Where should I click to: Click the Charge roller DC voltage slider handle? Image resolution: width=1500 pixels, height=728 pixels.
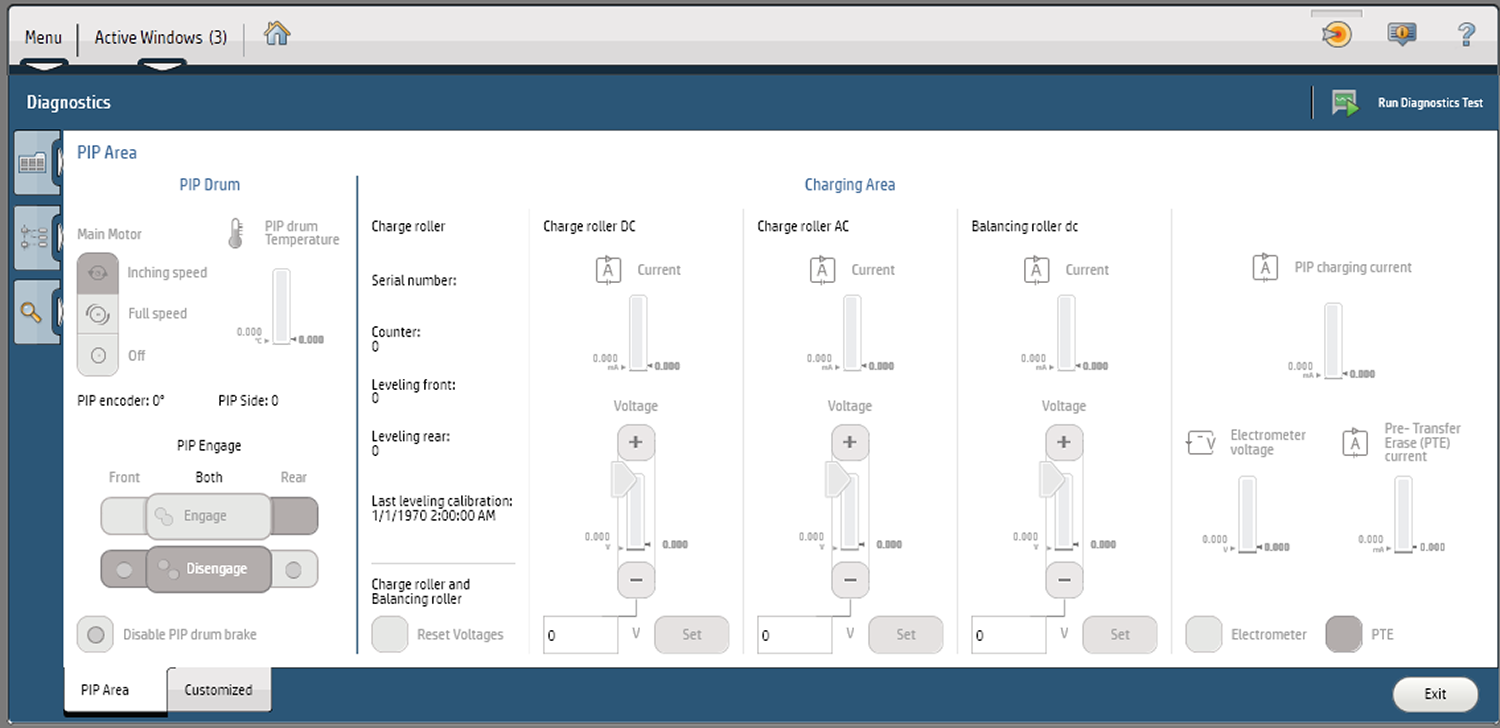pos(624,479)
